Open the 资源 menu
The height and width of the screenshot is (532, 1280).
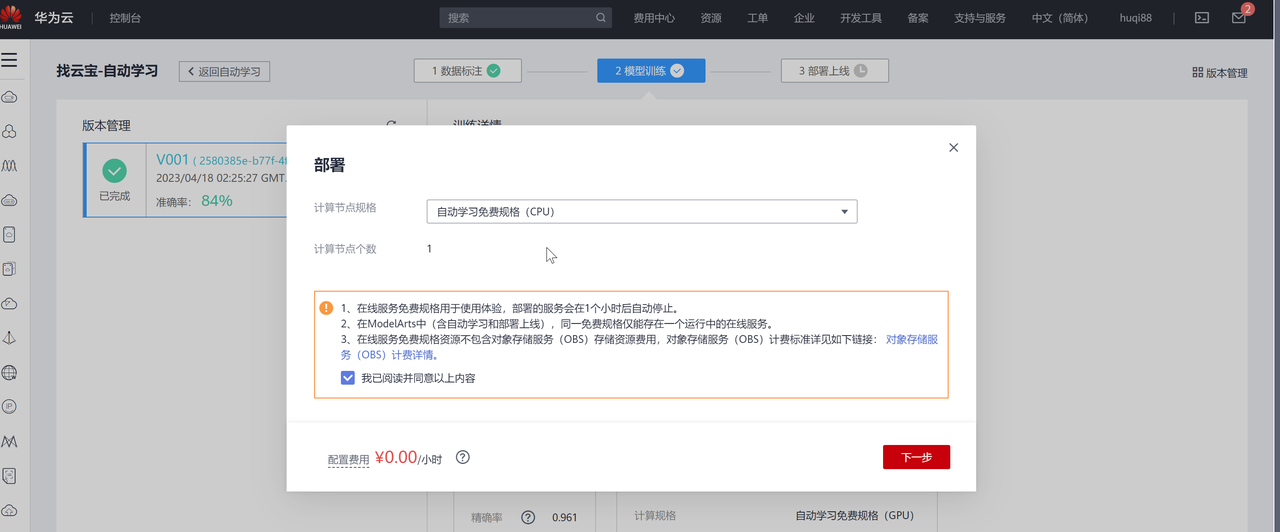711,18
